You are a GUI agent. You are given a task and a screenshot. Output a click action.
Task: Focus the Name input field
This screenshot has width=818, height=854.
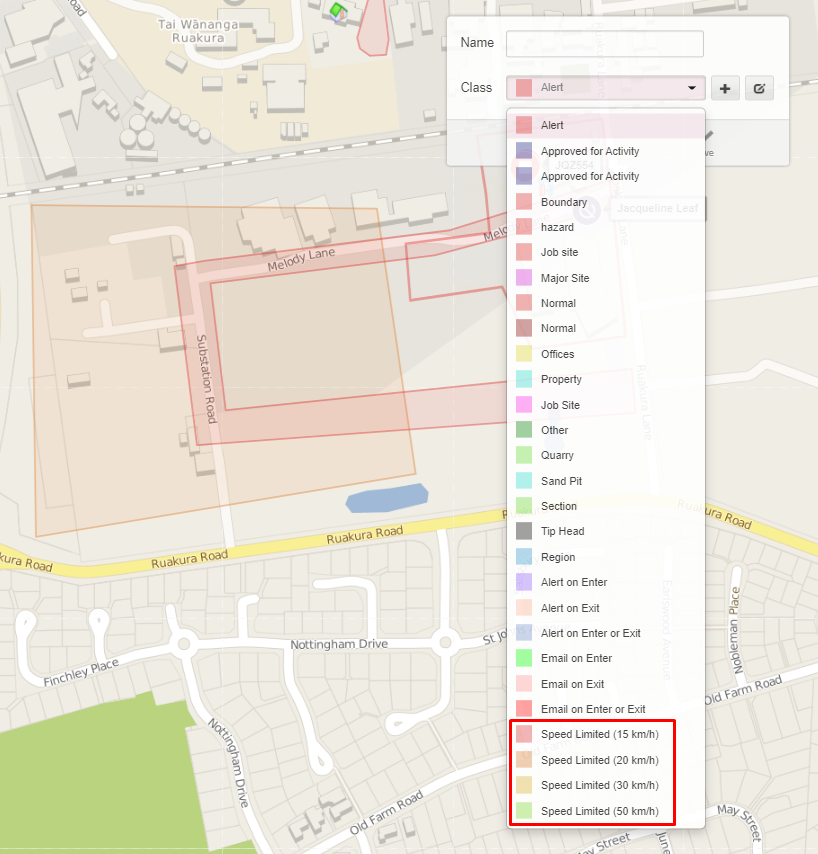[605, 44]
